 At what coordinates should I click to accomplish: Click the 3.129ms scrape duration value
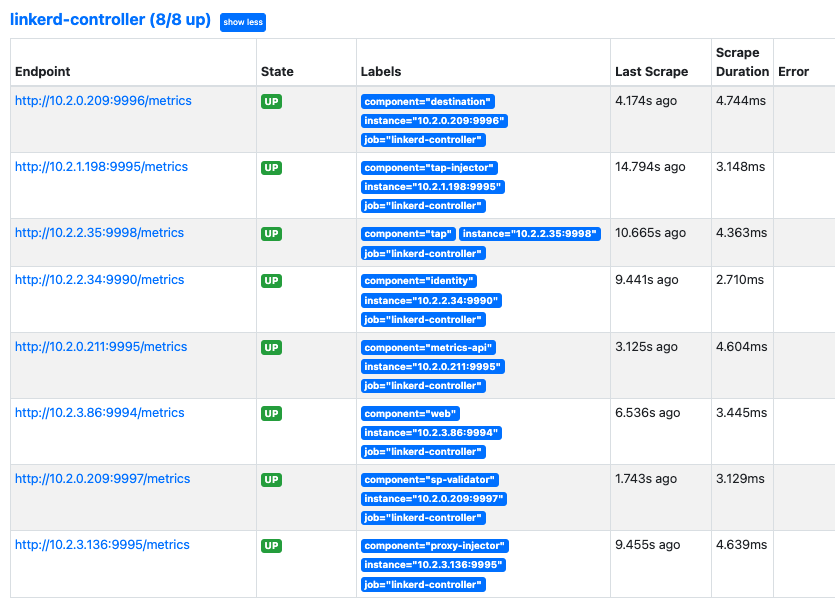click(740, 479)
